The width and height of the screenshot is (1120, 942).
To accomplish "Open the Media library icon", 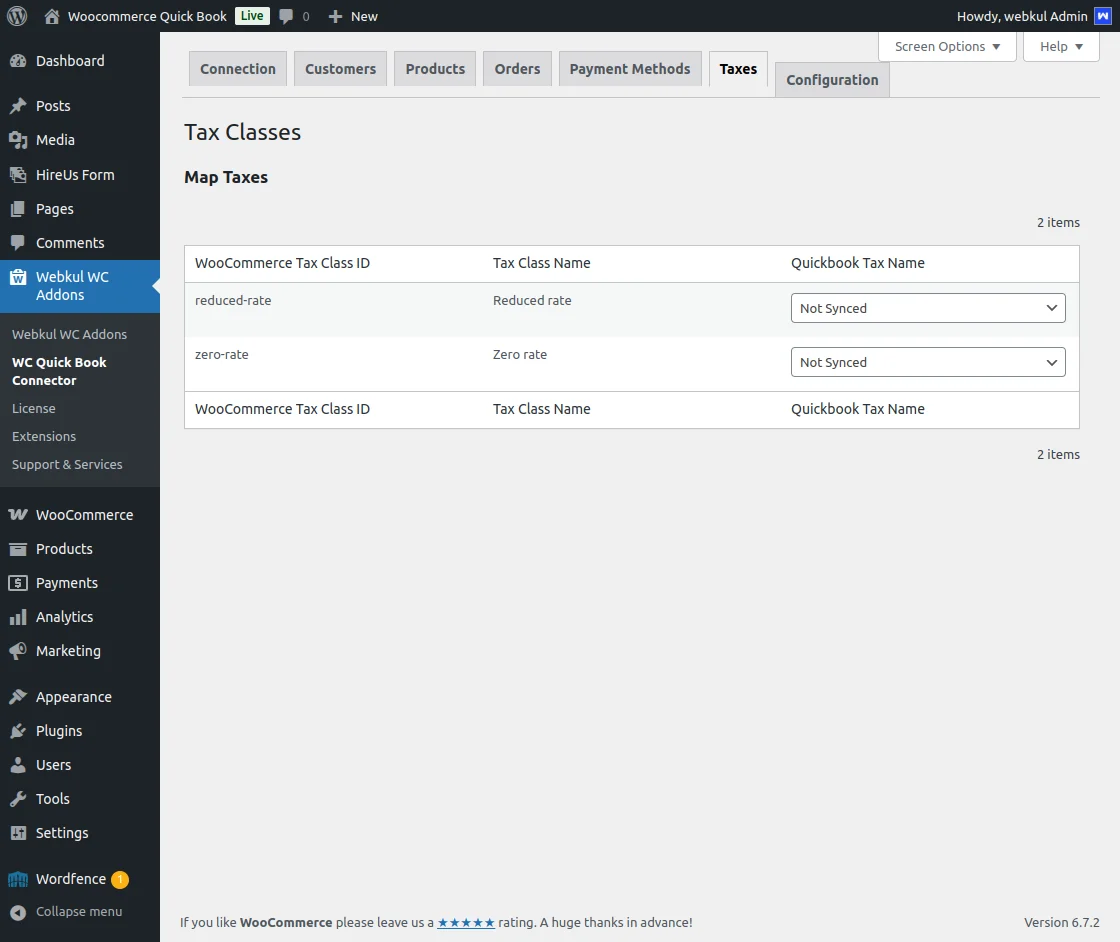I will (x=21, y=140).
